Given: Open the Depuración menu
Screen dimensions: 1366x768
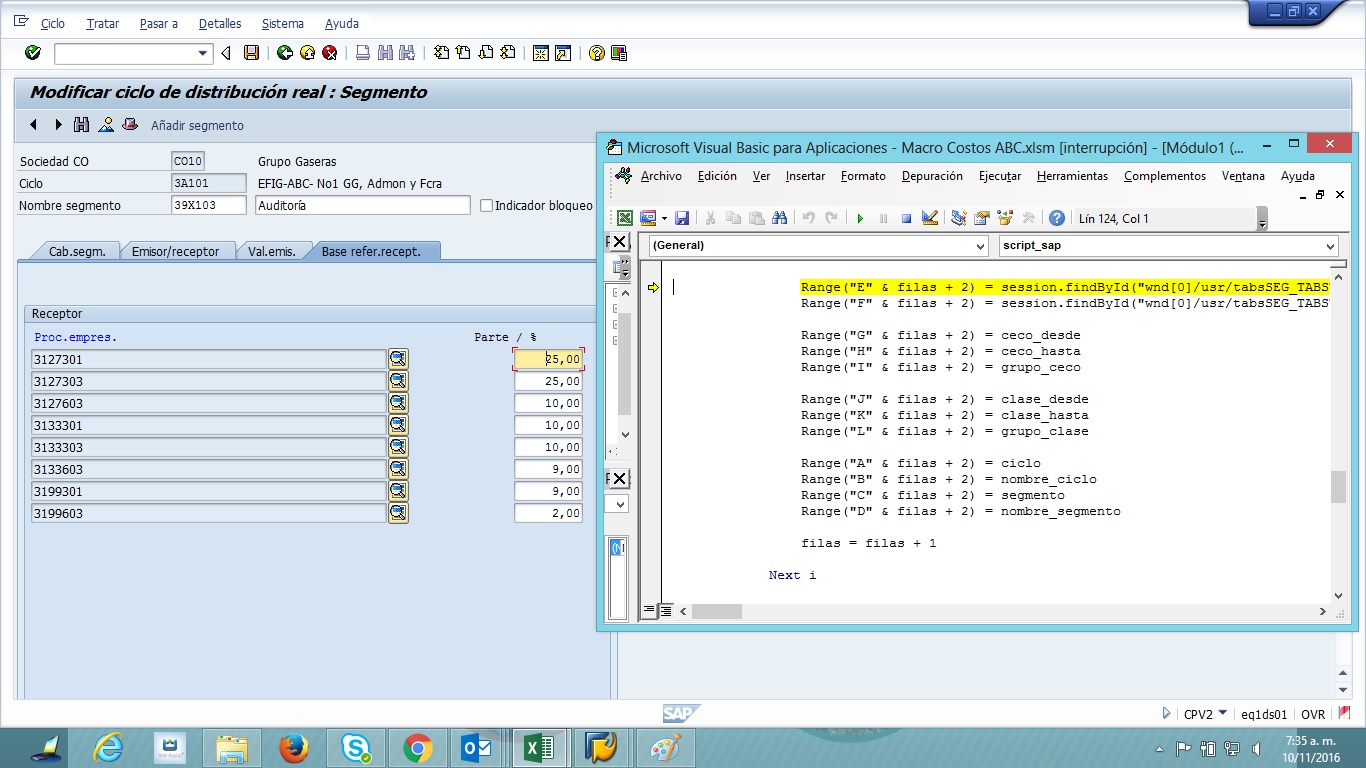Looking at the screenshot, I should click(x=931, y=176).
